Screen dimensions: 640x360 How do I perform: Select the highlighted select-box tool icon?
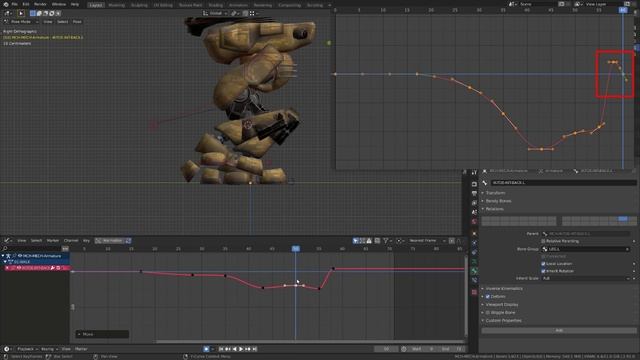(x=33, y=13)
